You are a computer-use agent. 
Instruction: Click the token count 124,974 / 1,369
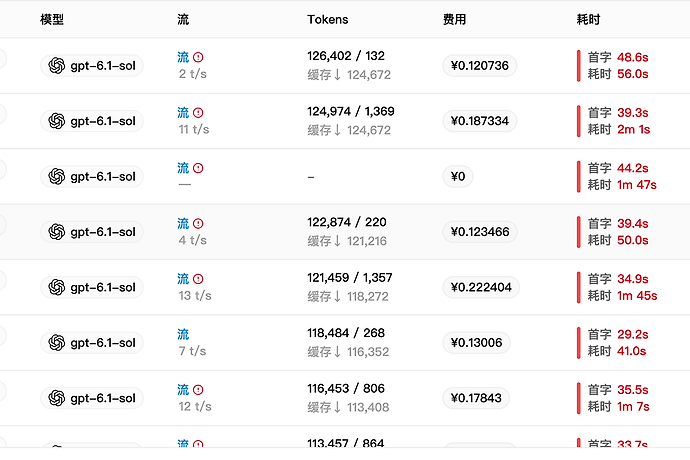(351, 111)
